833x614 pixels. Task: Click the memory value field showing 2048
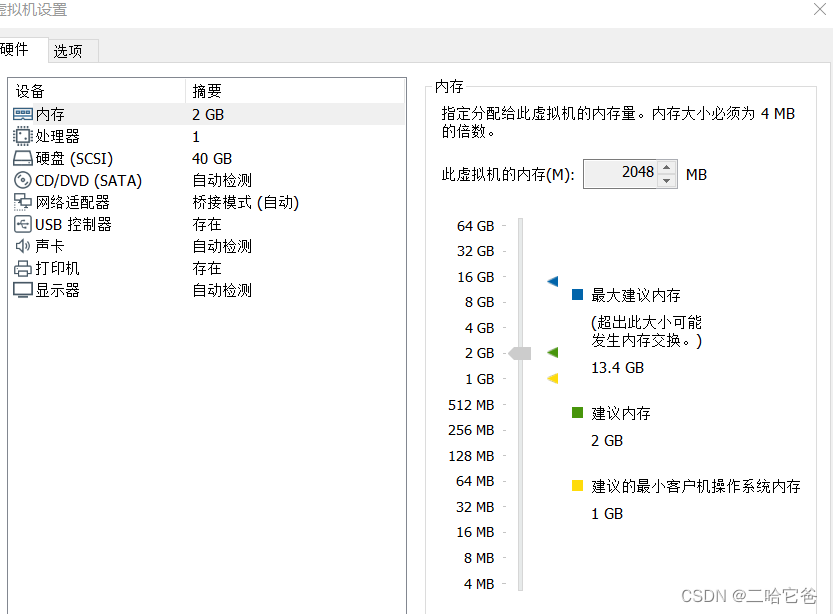coord(620,174)
